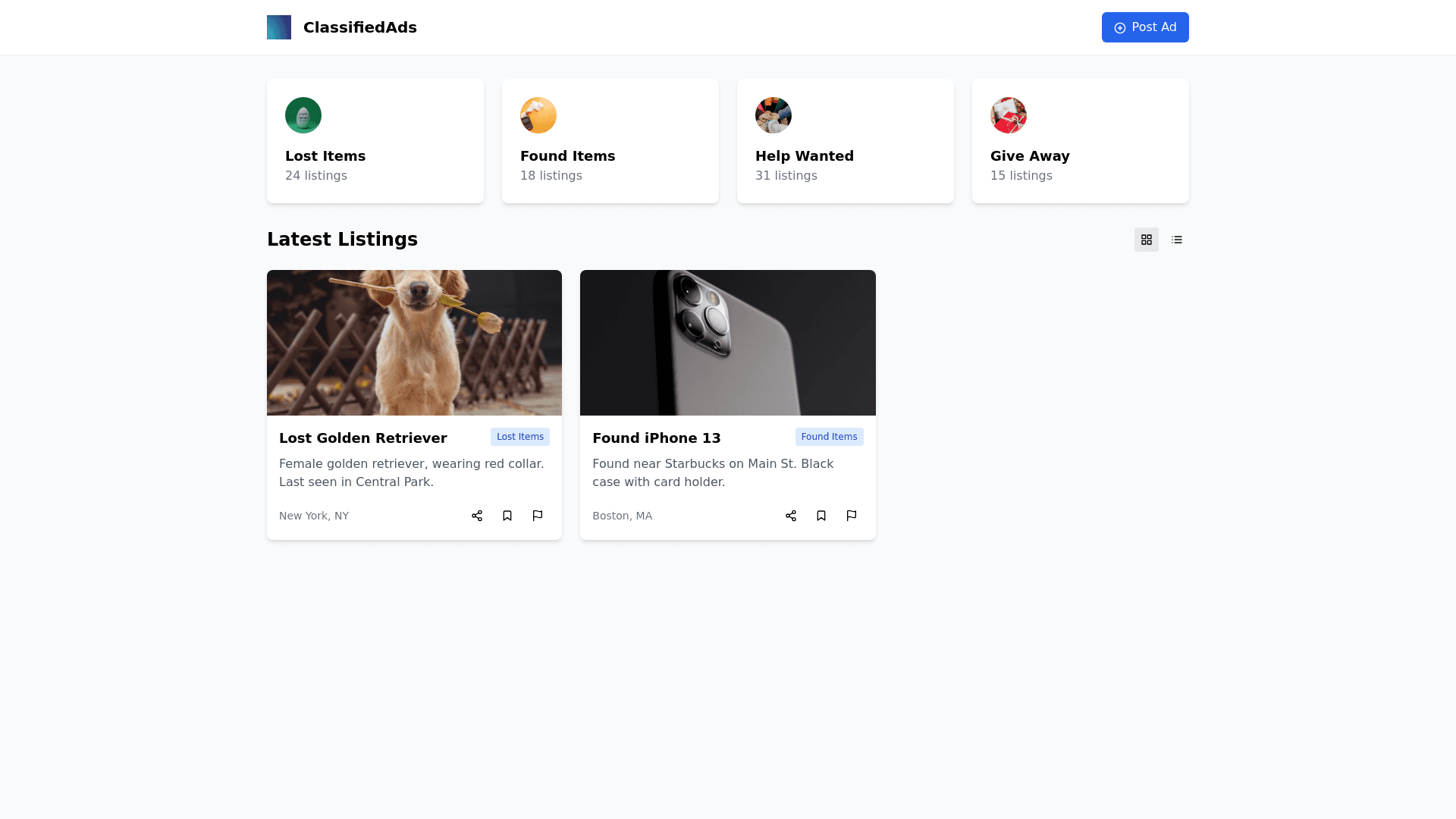This screenshot has height=819, width=1456.
Task: Open the Give Away category card
Action: [x=1081, y=141]
